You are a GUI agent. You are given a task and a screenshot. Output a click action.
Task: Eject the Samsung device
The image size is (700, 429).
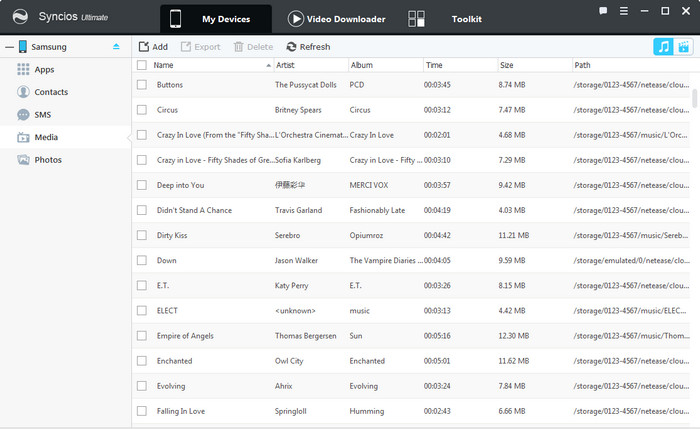116,46
